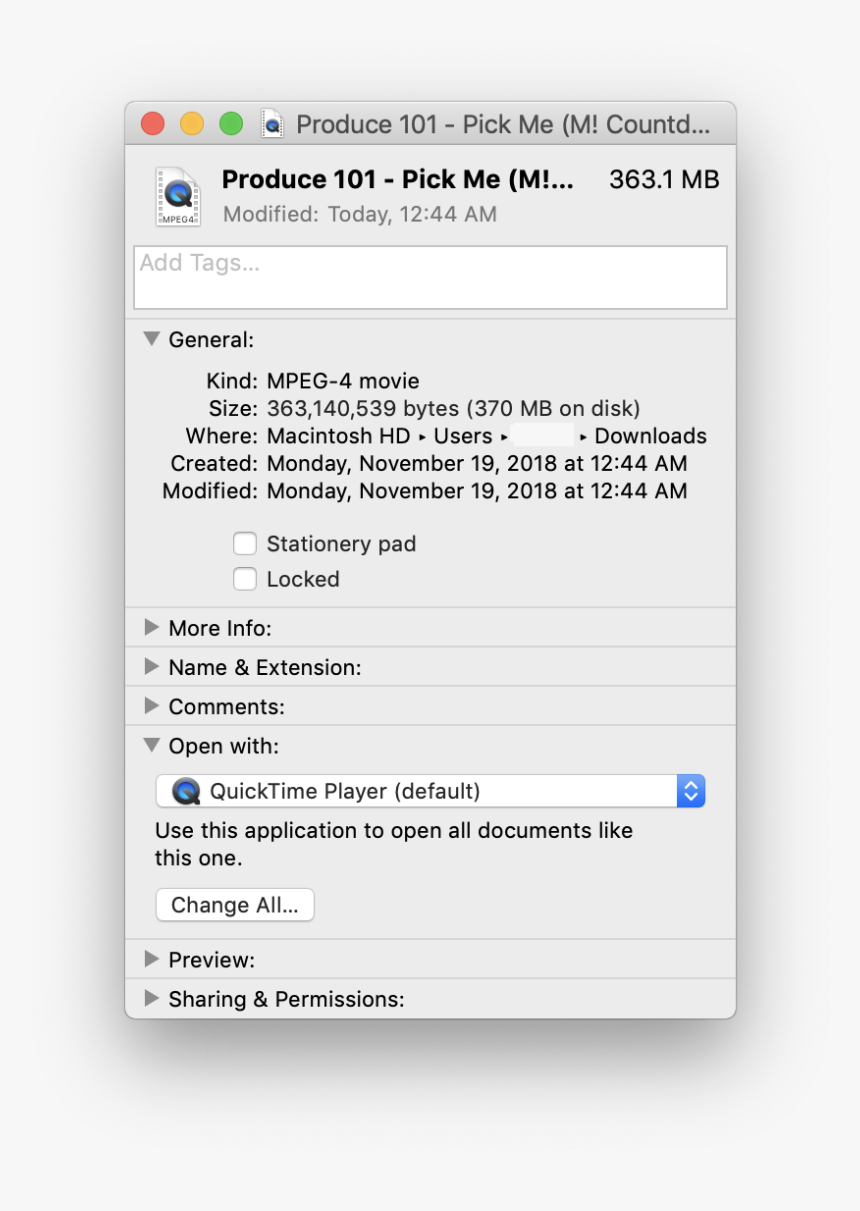Click the large MPEG-4 file icon
This screenshot has height=1211, width=860.
tap(177, 195)
